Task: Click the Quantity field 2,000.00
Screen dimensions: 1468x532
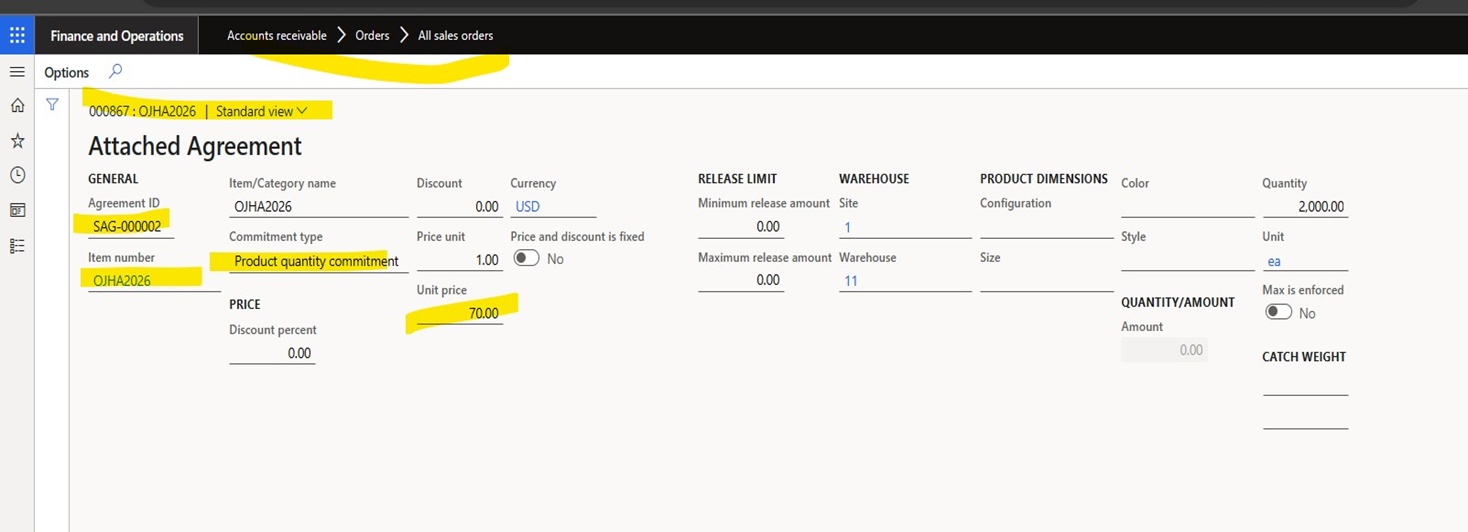Action: (1305, 207)
